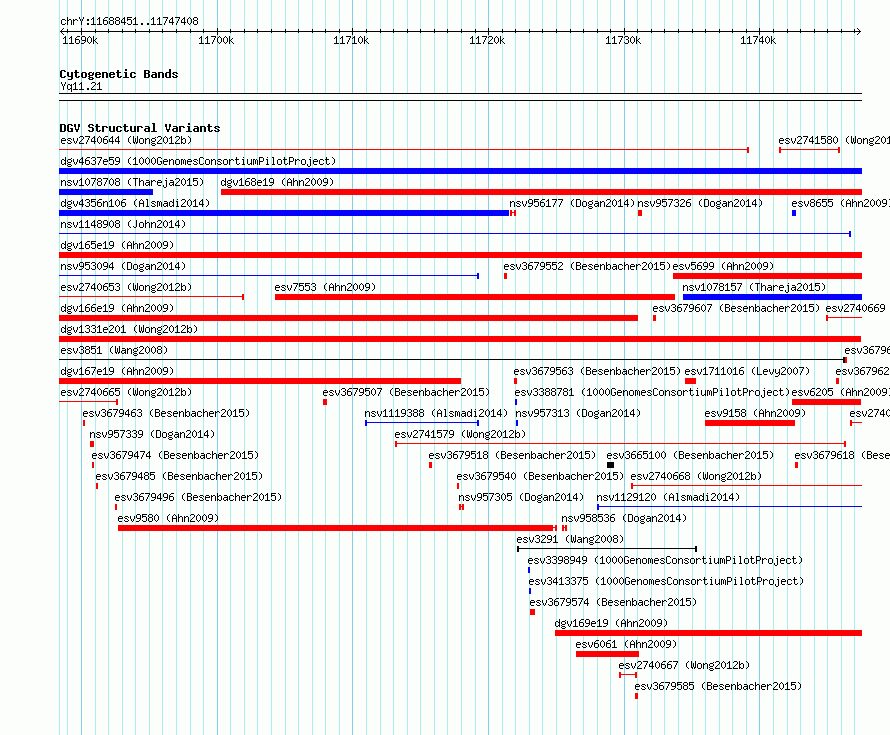Click dgv167e19 (Ahn2009) label
Viewport: 890px width, 735px height.
point(117,371)
